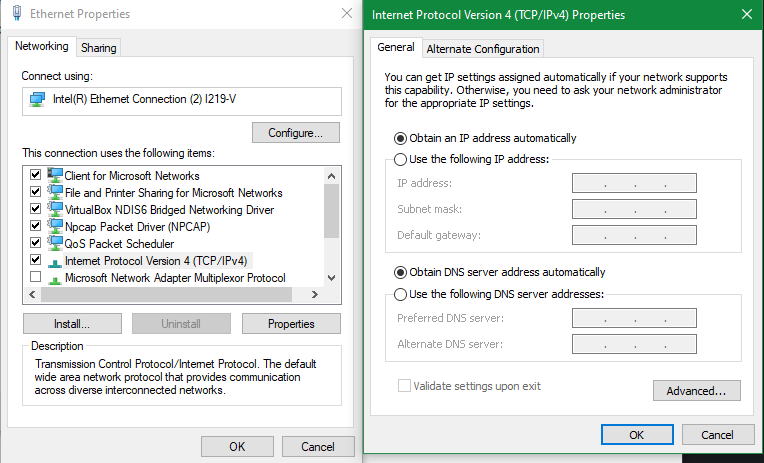Viewport: 764px width, 463px height.
Task: Click the horizontal scroll right arrow
Action: [315, 294]
